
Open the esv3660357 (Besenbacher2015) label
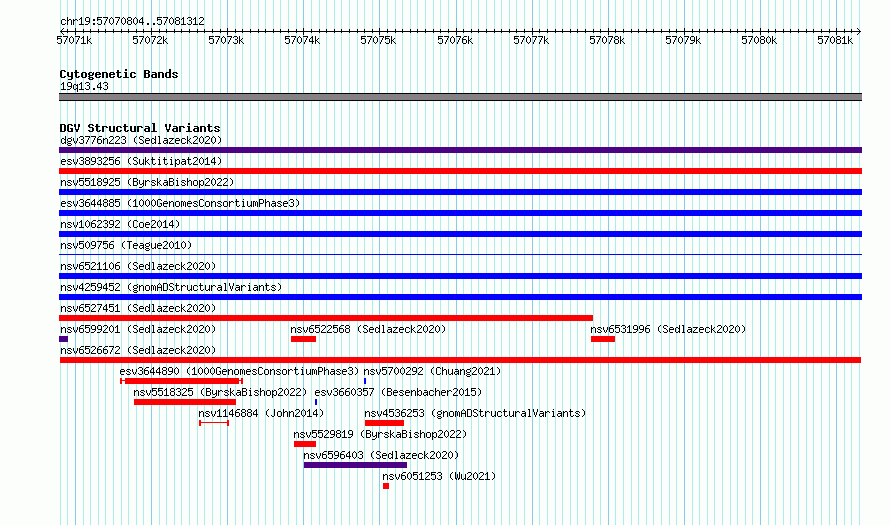(x=398, y=392)
